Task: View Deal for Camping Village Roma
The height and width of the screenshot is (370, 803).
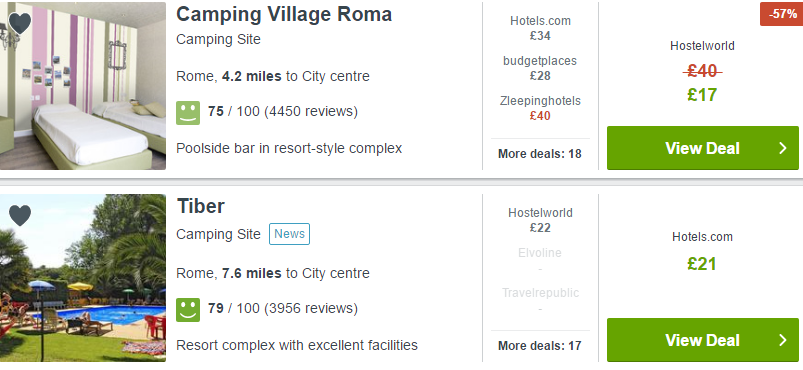Action: 703,148
